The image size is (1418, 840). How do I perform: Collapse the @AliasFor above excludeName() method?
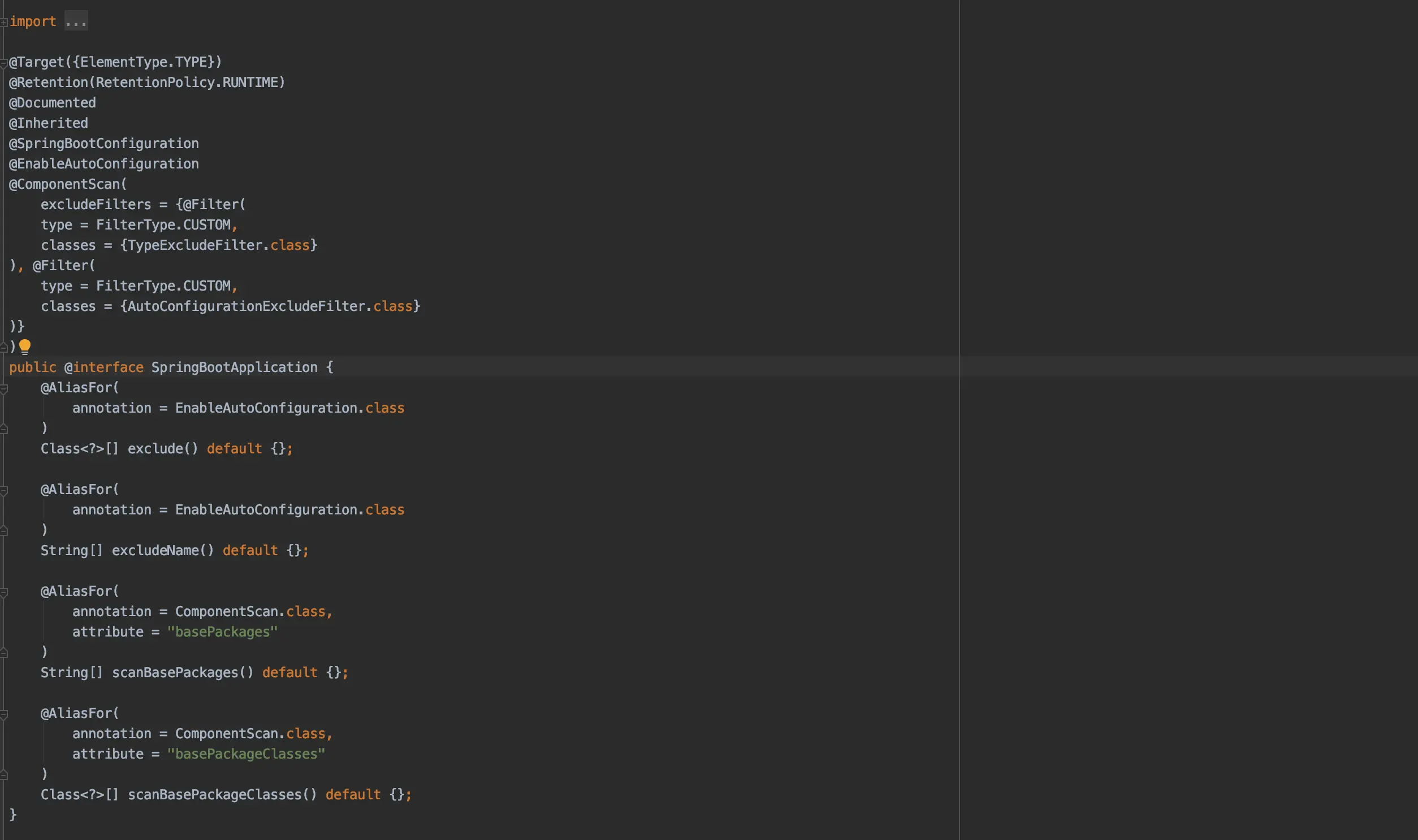click(3, 490)
